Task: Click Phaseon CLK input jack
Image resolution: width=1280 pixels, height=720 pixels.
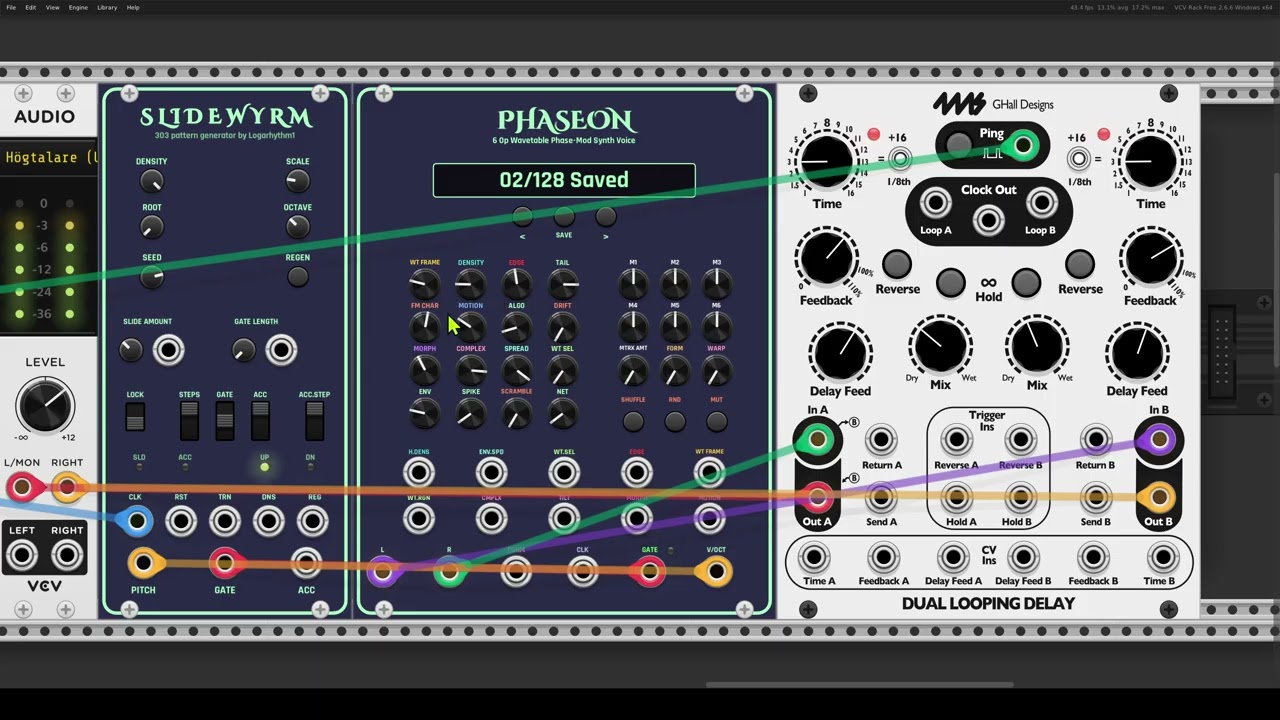Action: coord(582,572)
